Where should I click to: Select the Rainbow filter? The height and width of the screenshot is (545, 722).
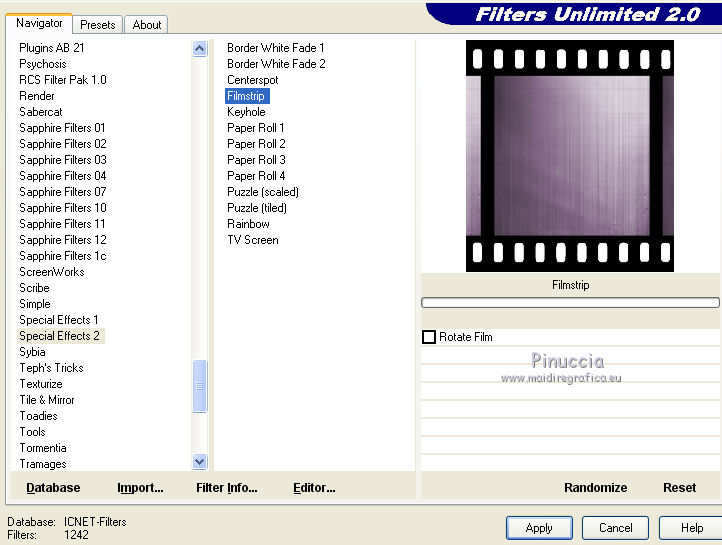248,224
